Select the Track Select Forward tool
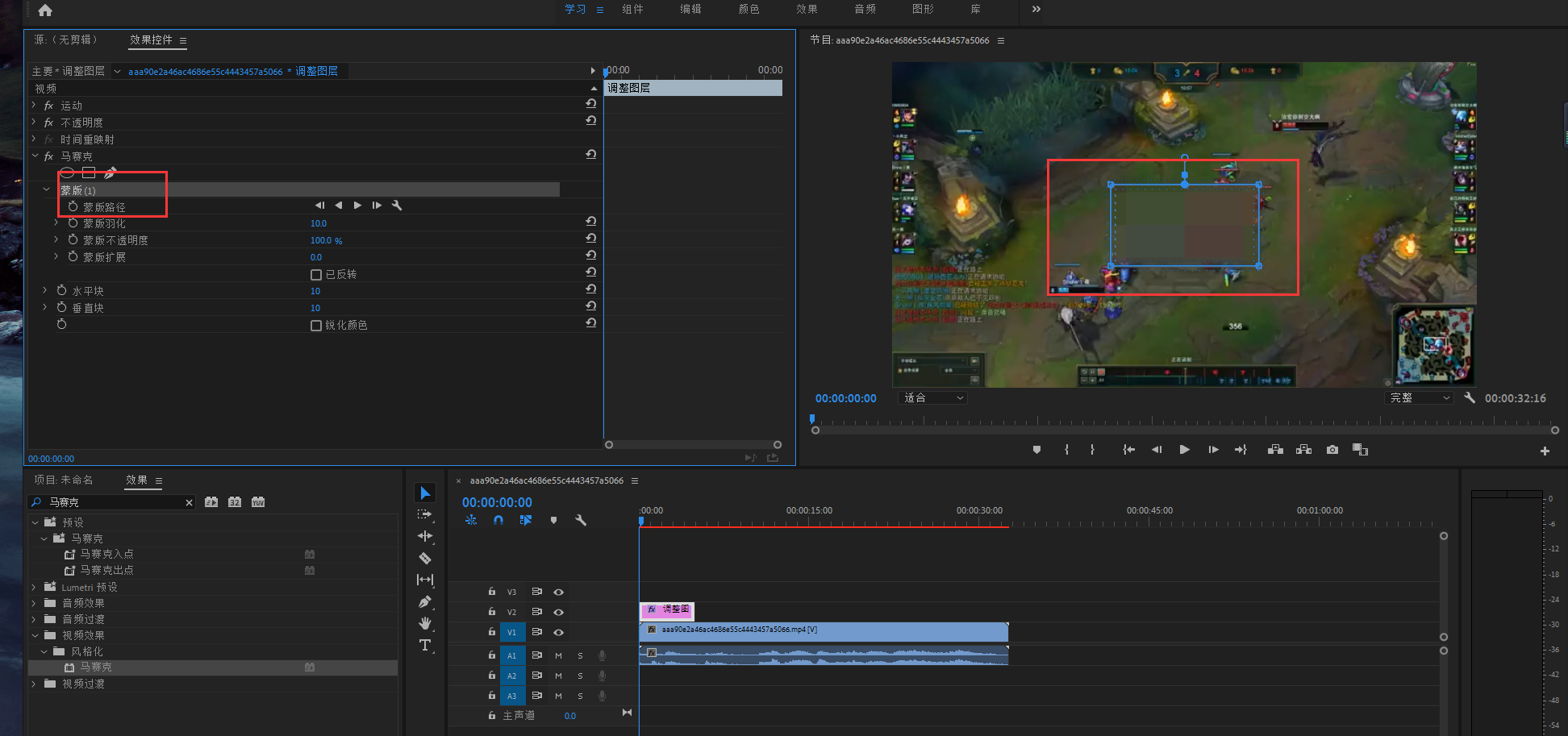 tap(424, 514)
